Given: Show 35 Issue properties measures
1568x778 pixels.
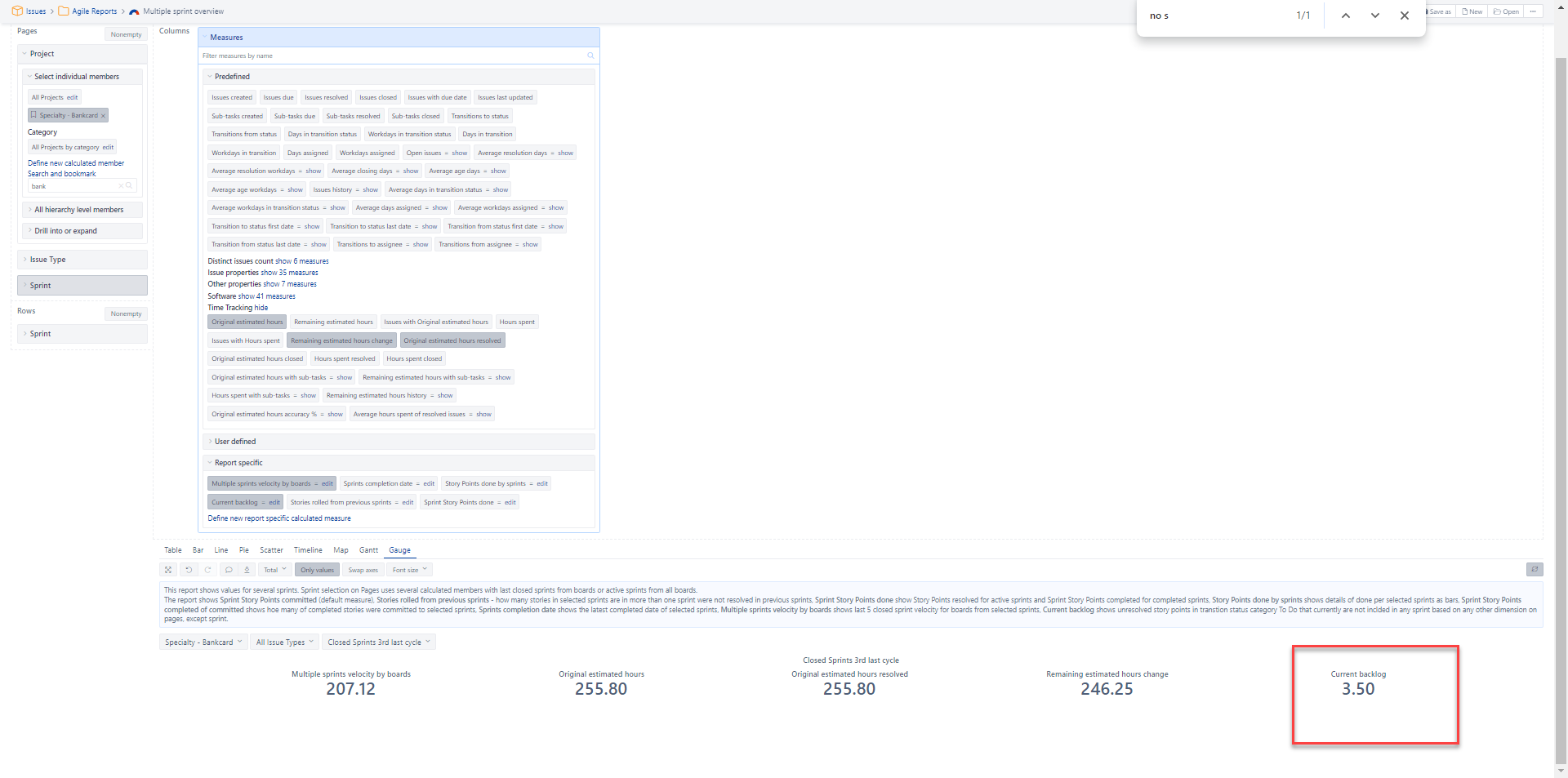Looking at the screenshot, I should [290, 273].
